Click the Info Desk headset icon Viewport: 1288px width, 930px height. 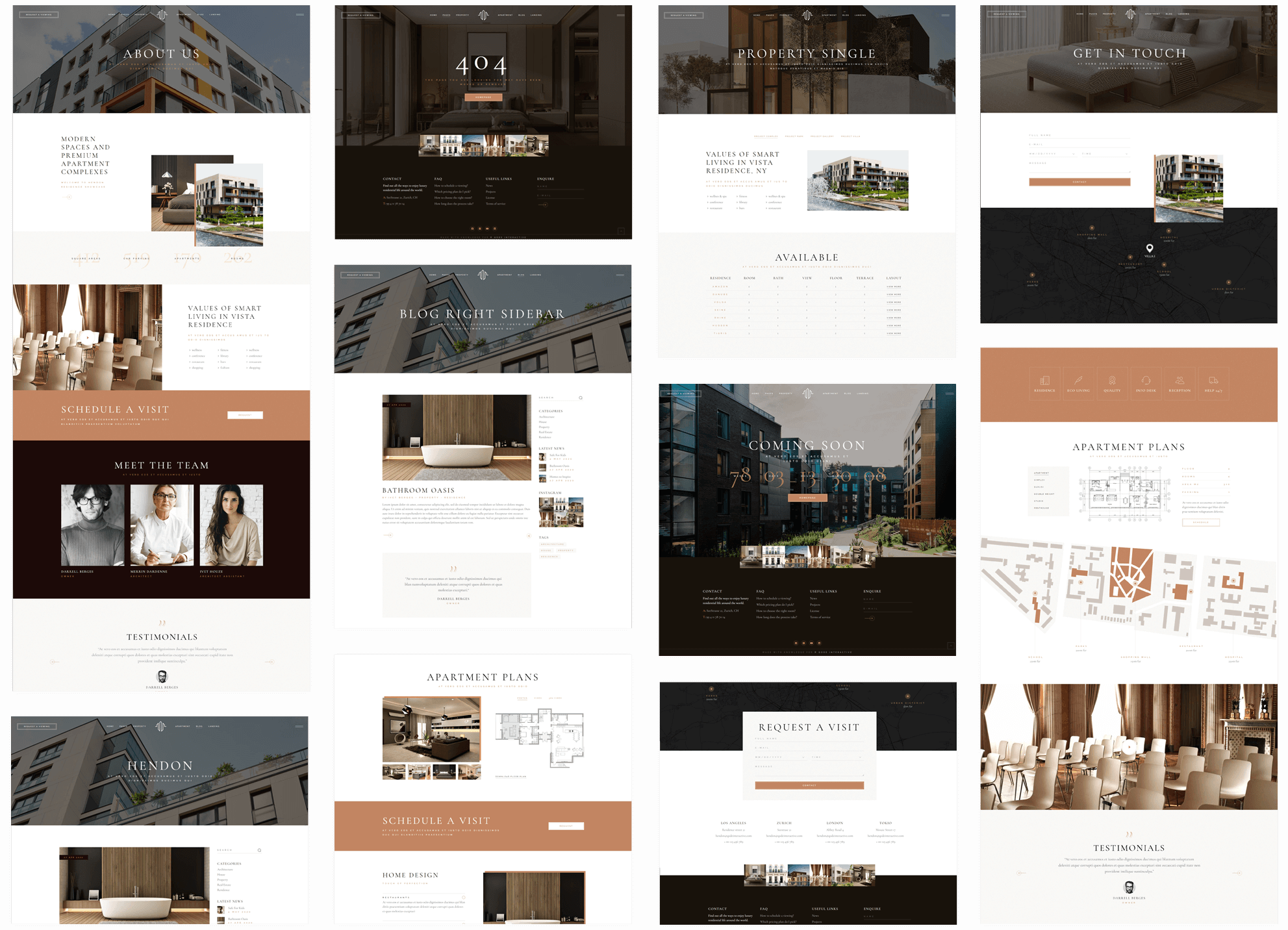click(1146, 380)
